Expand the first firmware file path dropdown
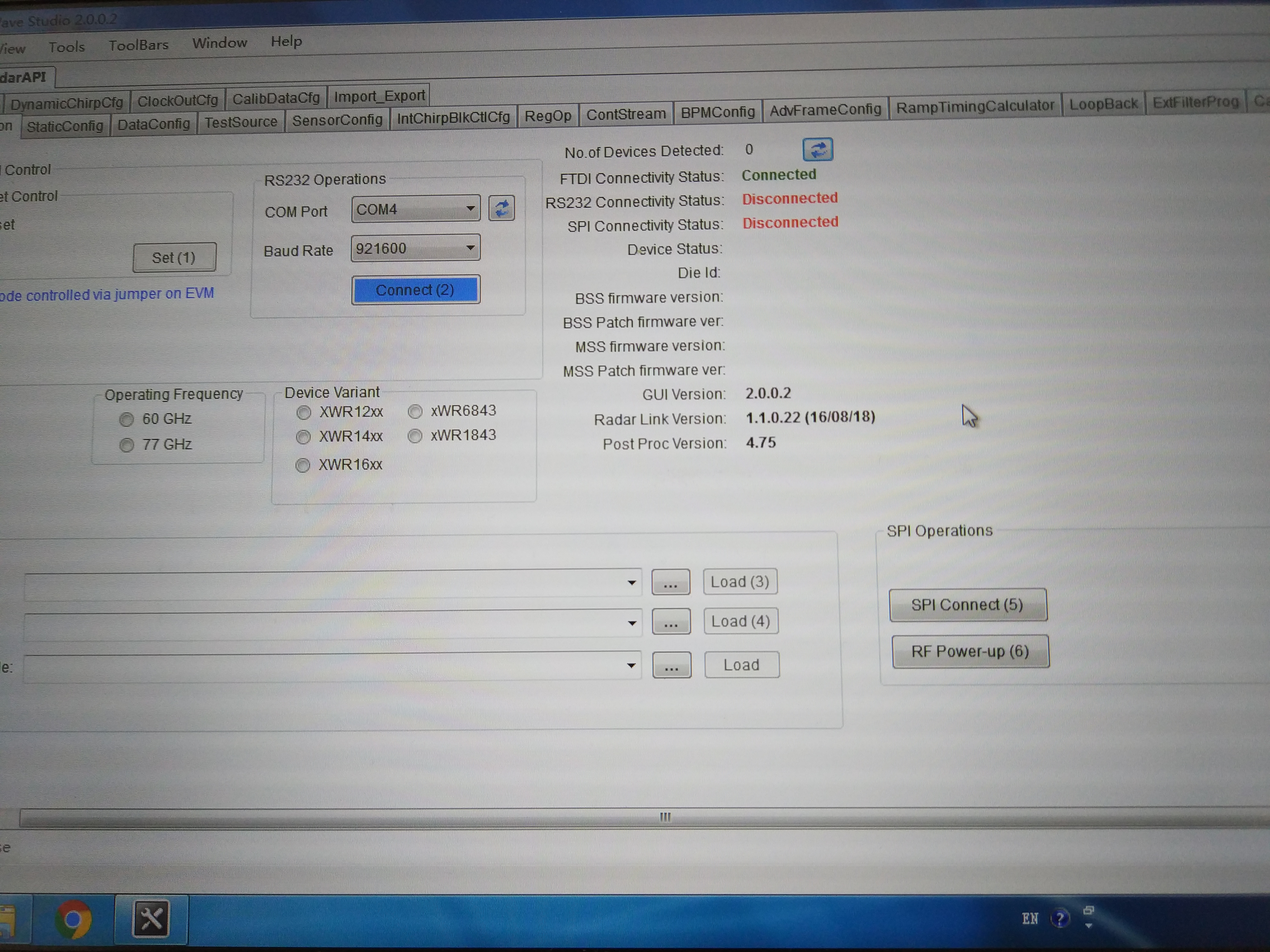 click(x=632, y=582)
